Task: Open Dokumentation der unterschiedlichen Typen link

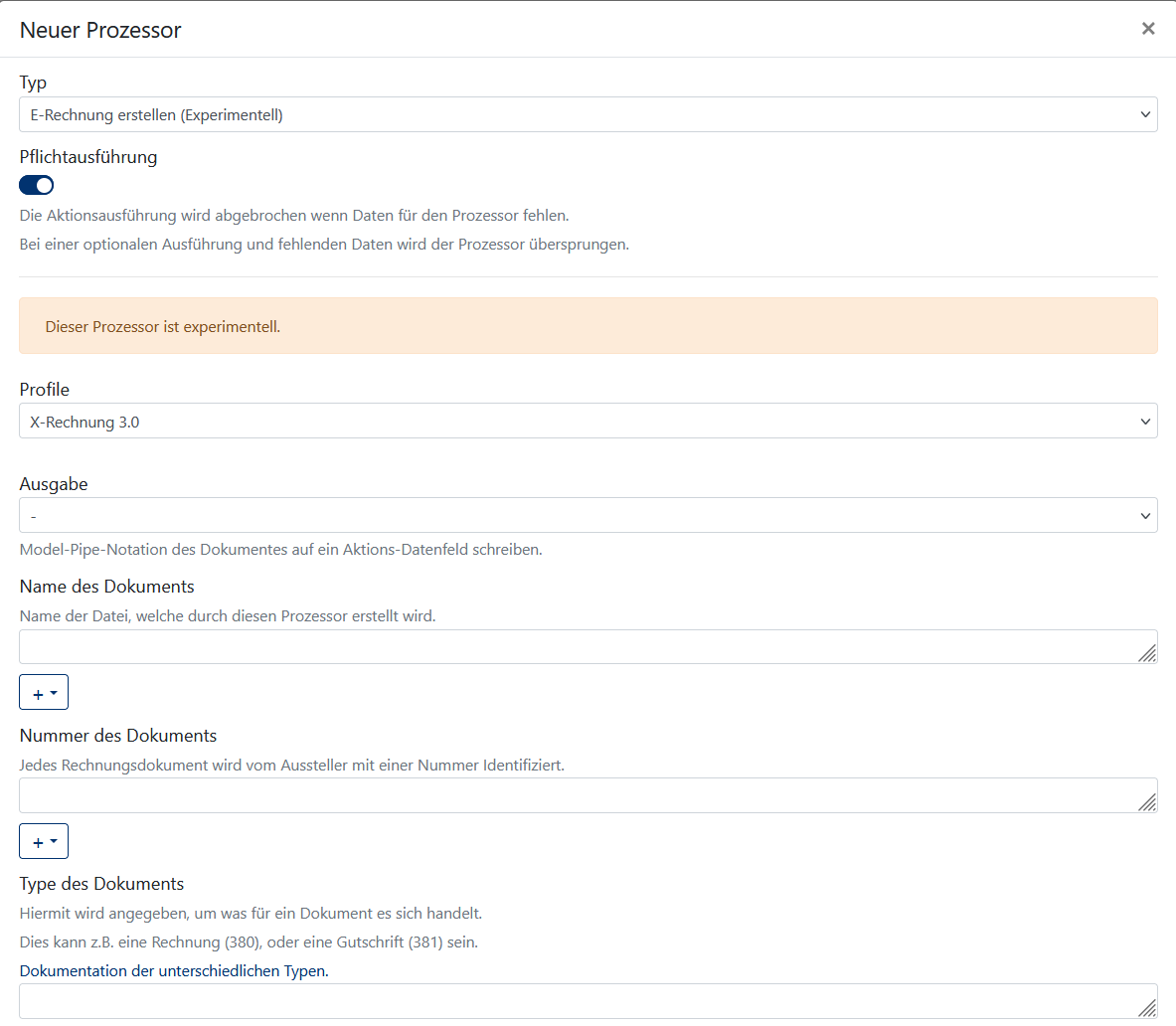Action: pos(174,970)
